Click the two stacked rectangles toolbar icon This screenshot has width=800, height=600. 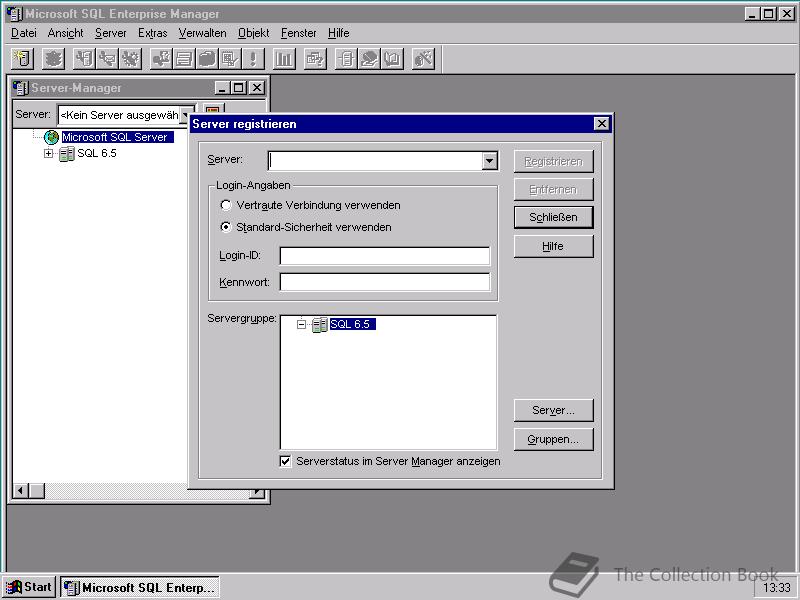[x=184, y=59]
